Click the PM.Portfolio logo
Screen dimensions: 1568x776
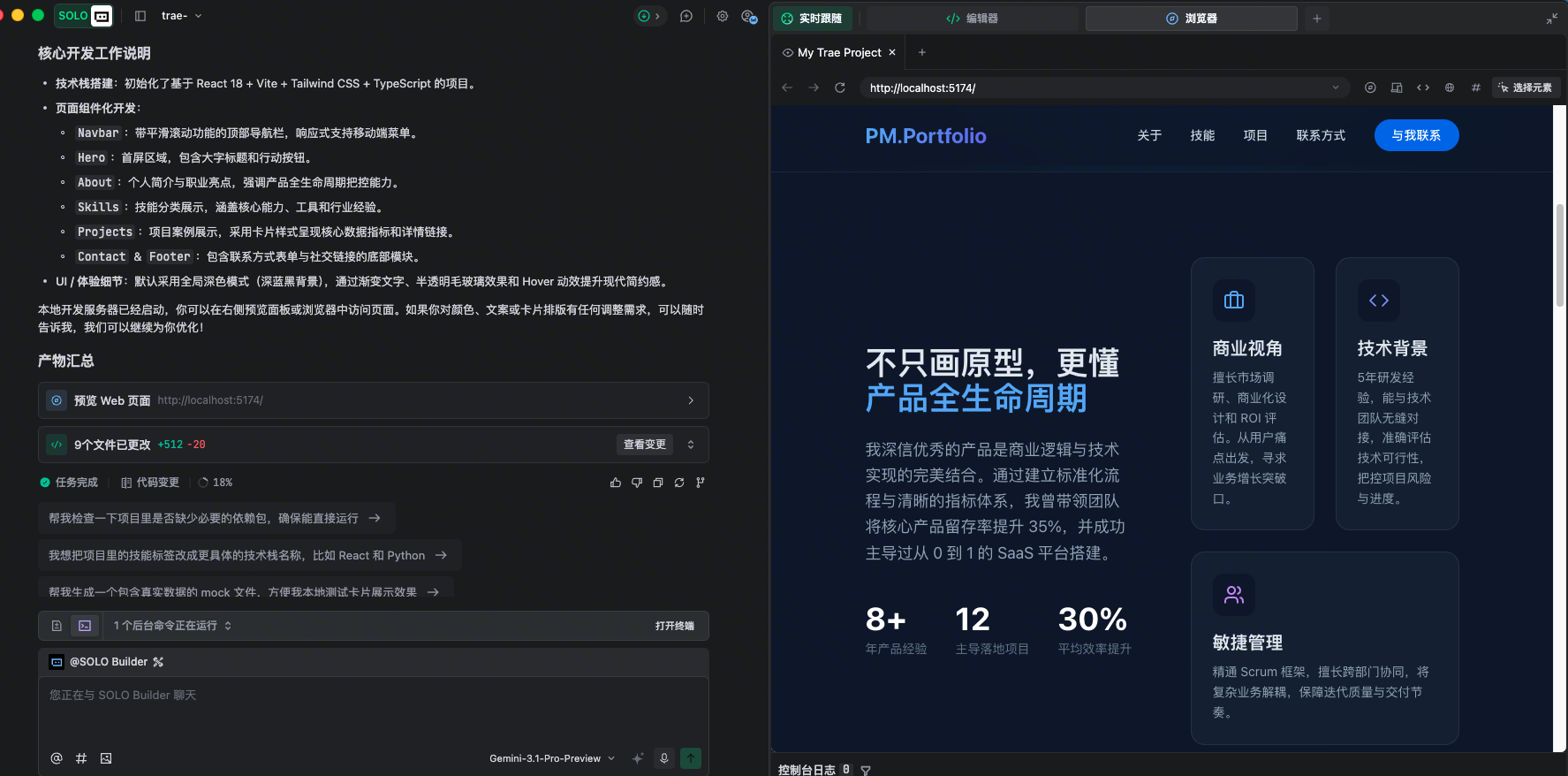(926, 135)
